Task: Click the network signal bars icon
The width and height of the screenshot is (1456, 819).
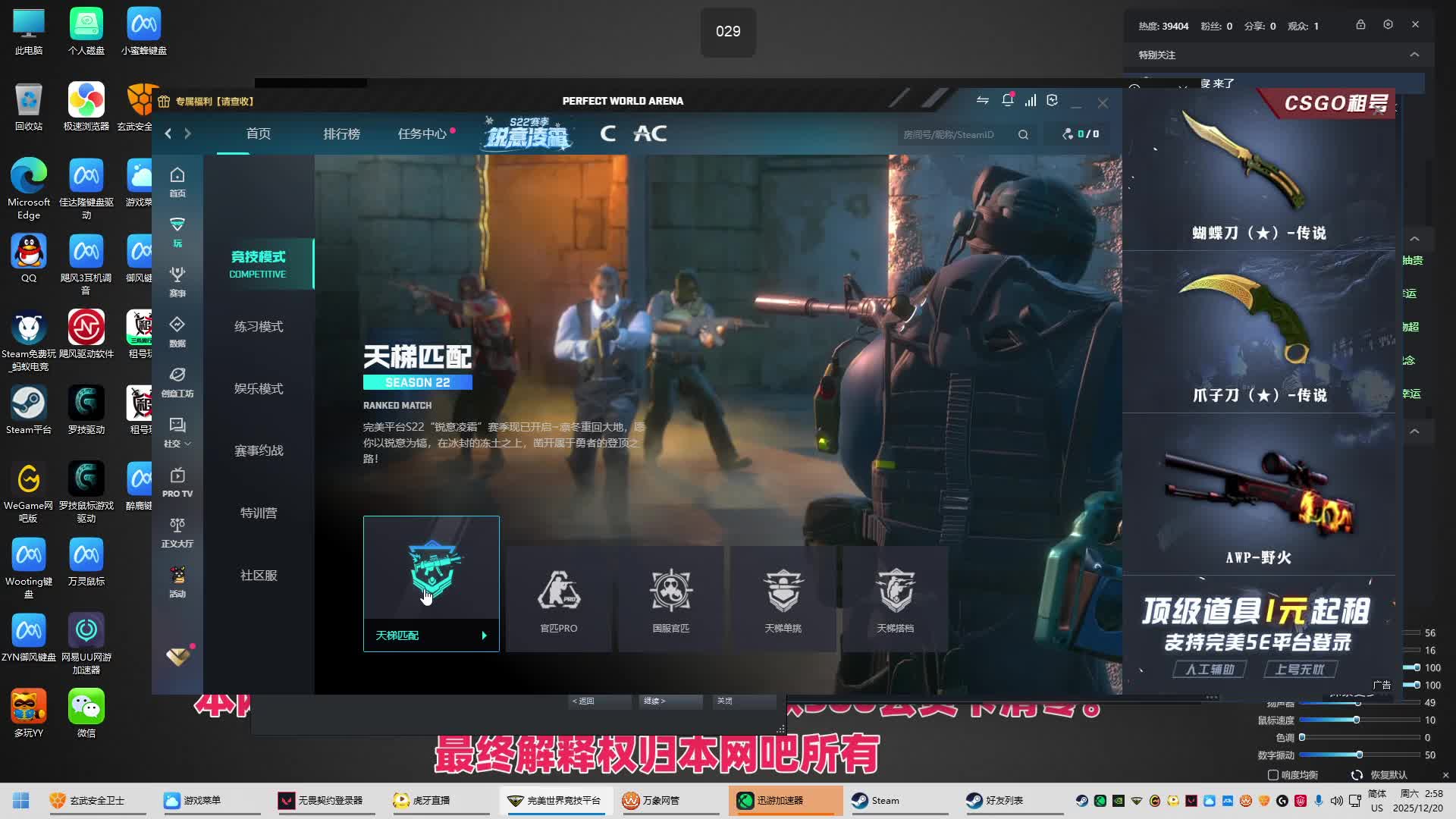Action: 1030,100
